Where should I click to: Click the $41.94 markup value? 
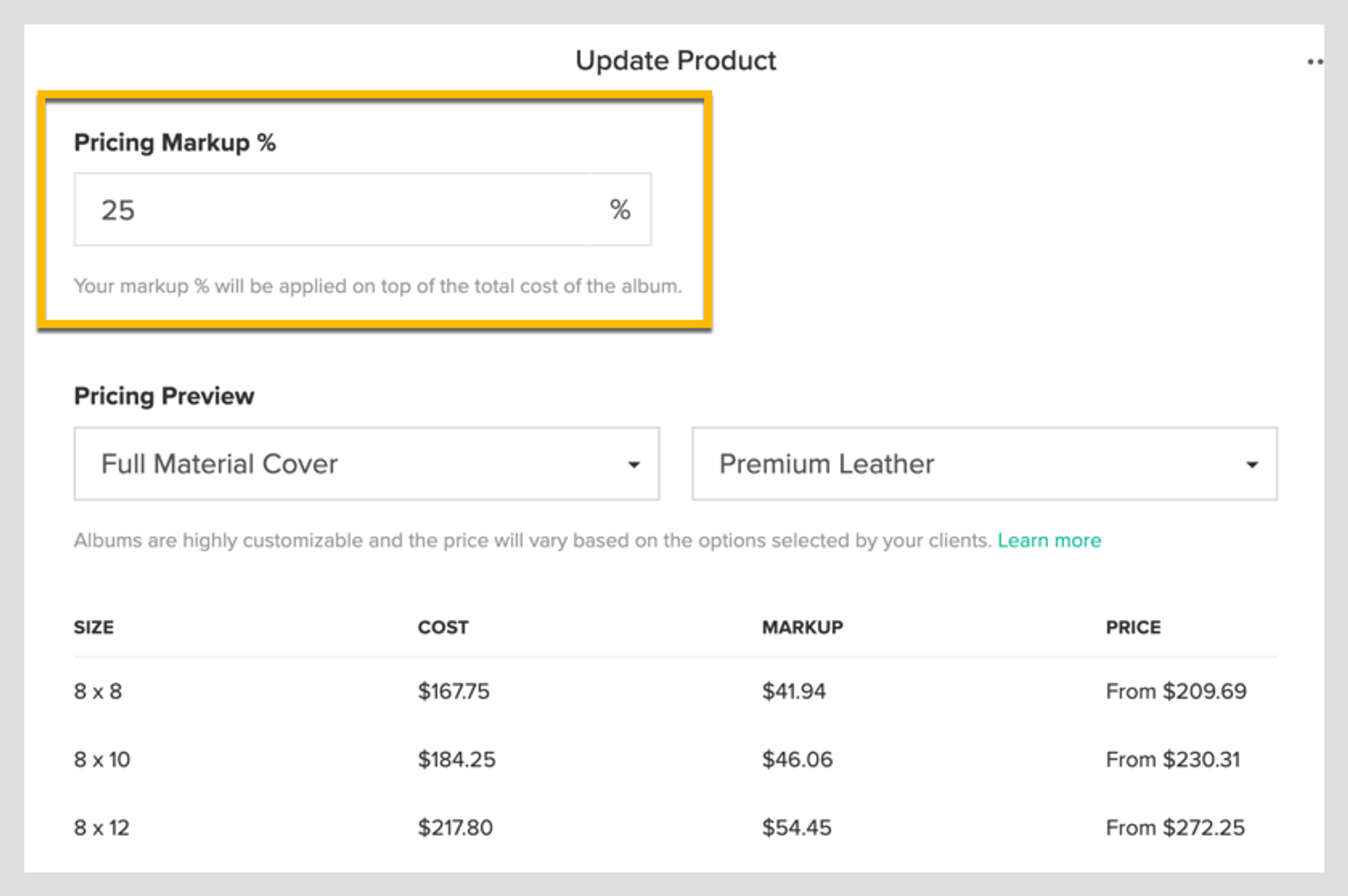pyautogui.click(x=794, y=691)
